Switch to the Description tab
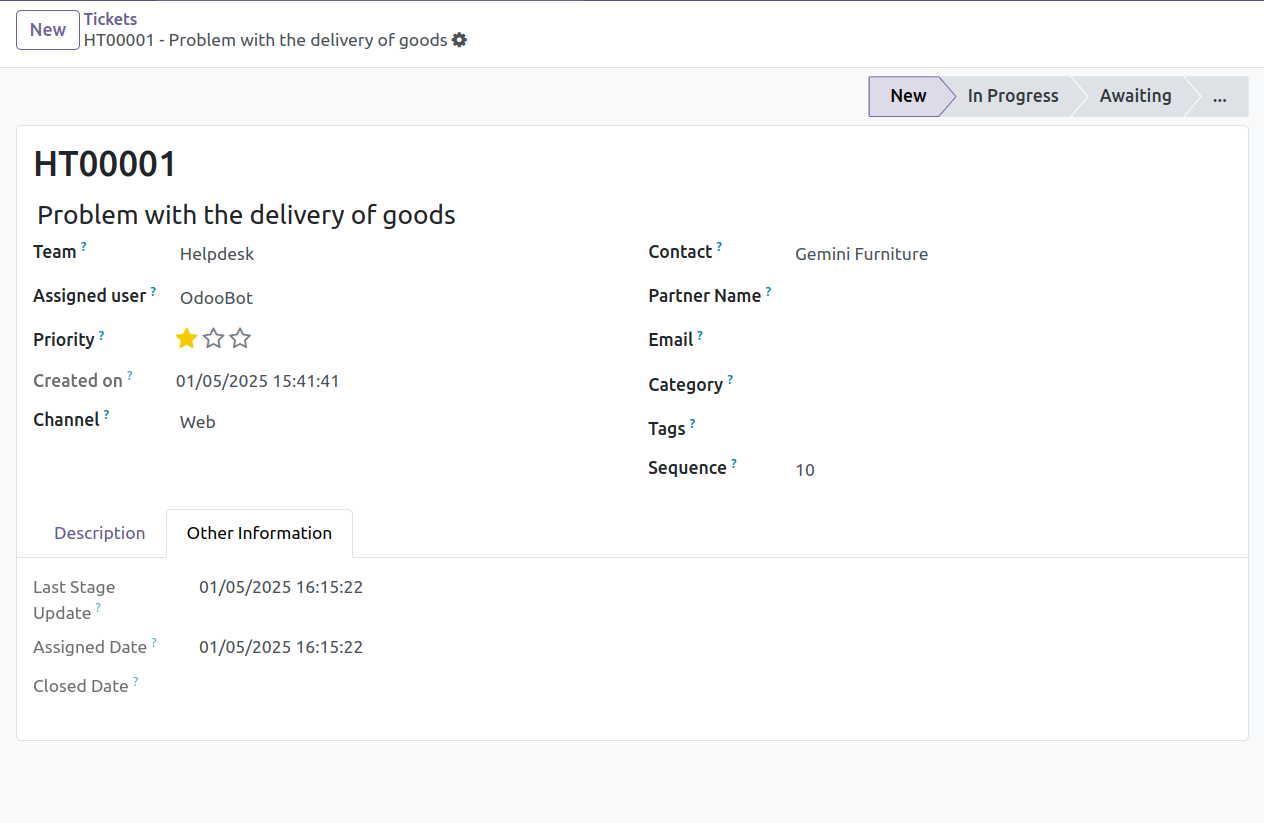The width and height of the screenshot is (1264, 823). (x=100, y=533)
